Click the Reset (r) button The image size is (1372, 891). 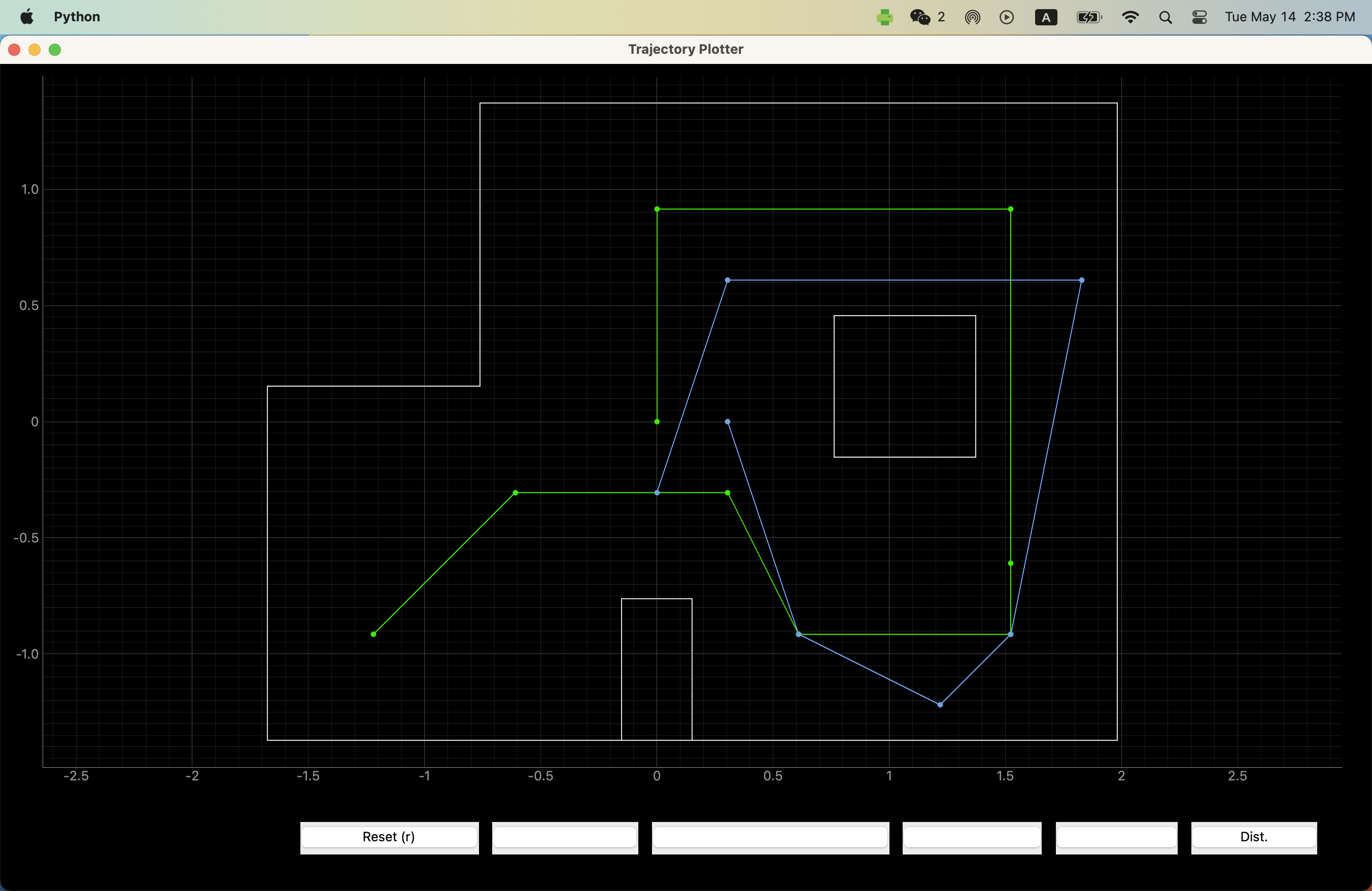[x=389, y=837]
